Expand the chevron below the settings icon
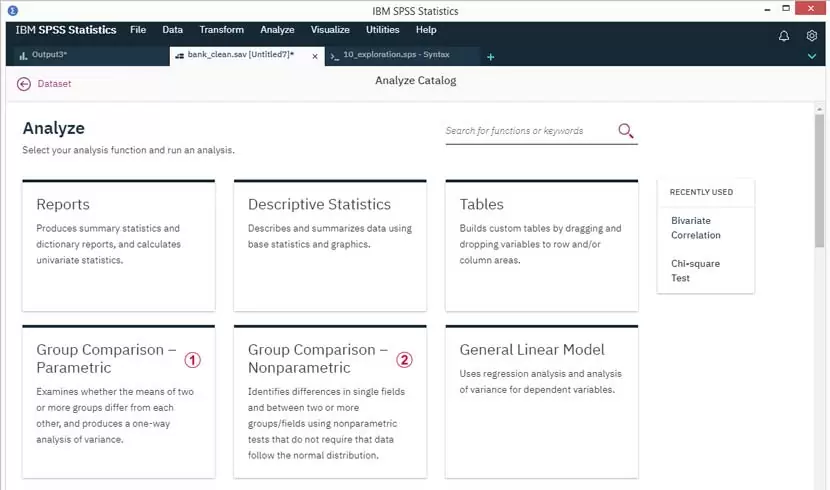 coord(812,57)
